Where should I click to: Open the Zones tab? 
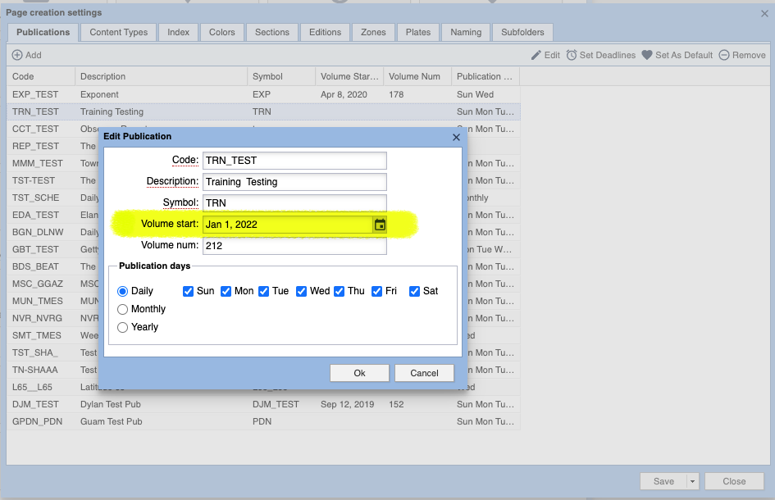(x=373, y=32)
